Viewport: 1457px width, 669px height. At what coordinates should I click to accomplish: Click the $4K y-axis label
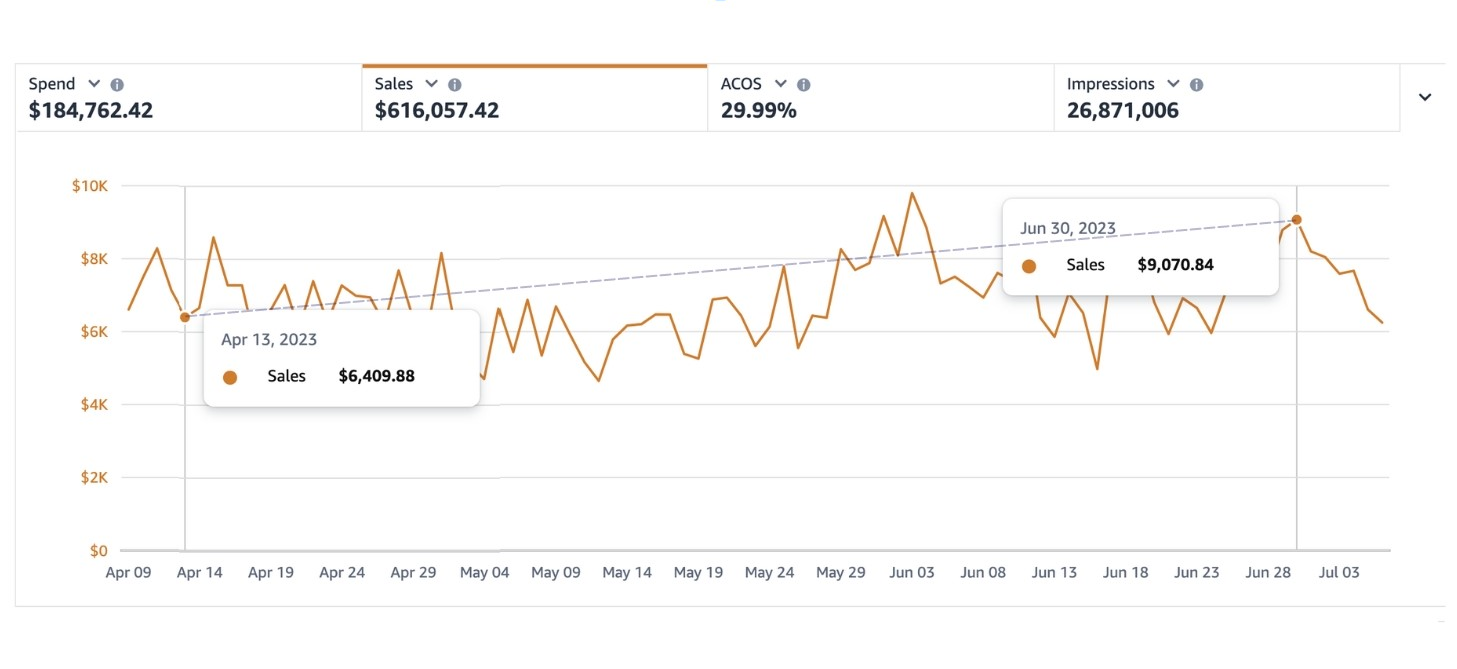point(94,405)
